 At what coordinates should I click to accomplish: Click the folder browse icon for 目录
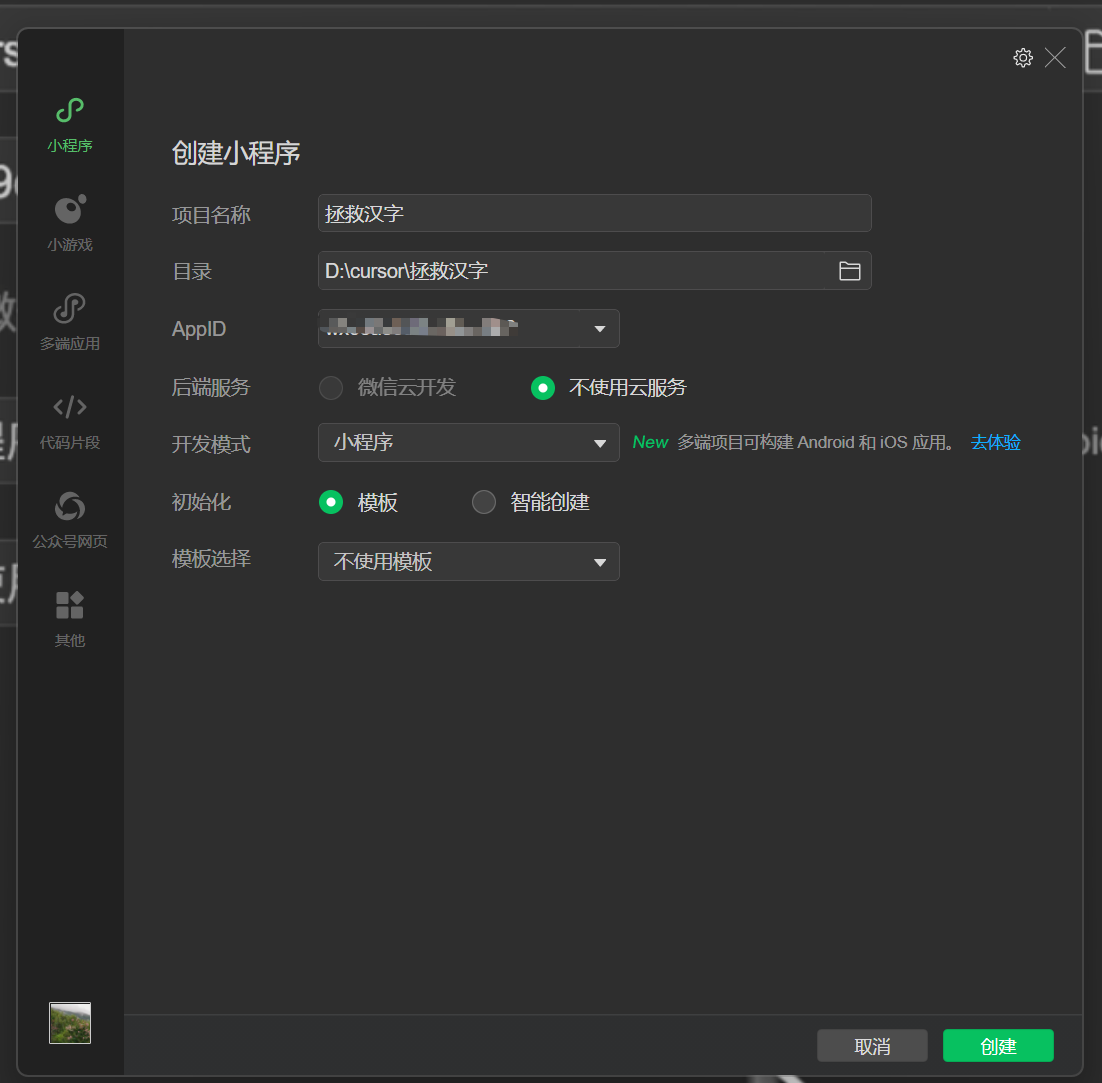[x=849, y=270]
